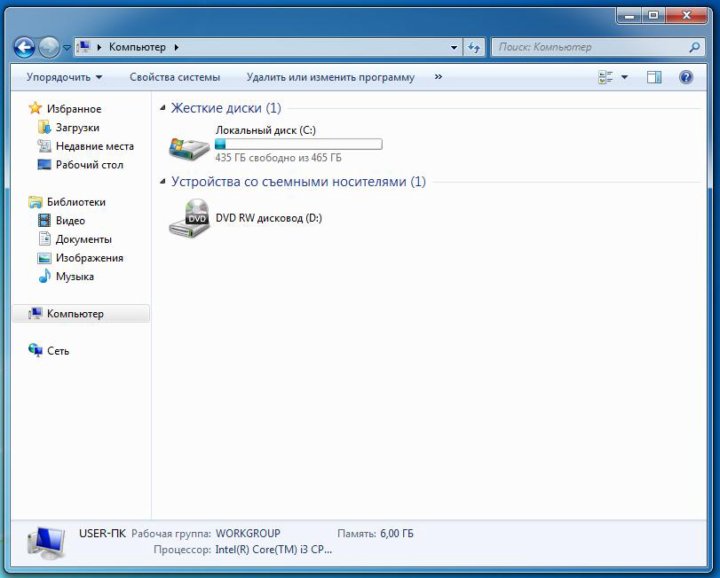Viewport: 720px width, 578px height.
Task: Click Удалить или изменить программу
Action: click(330, 77)
